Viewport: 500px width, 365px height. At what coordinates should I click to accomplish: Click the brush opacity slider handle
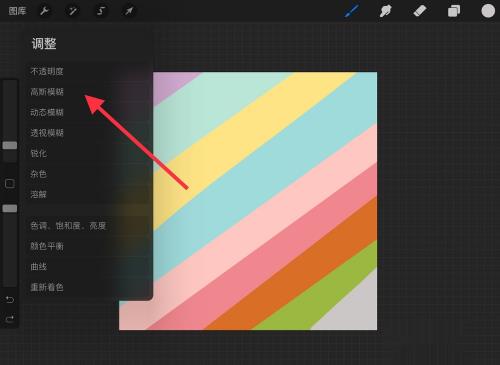[x=10, y=209]
